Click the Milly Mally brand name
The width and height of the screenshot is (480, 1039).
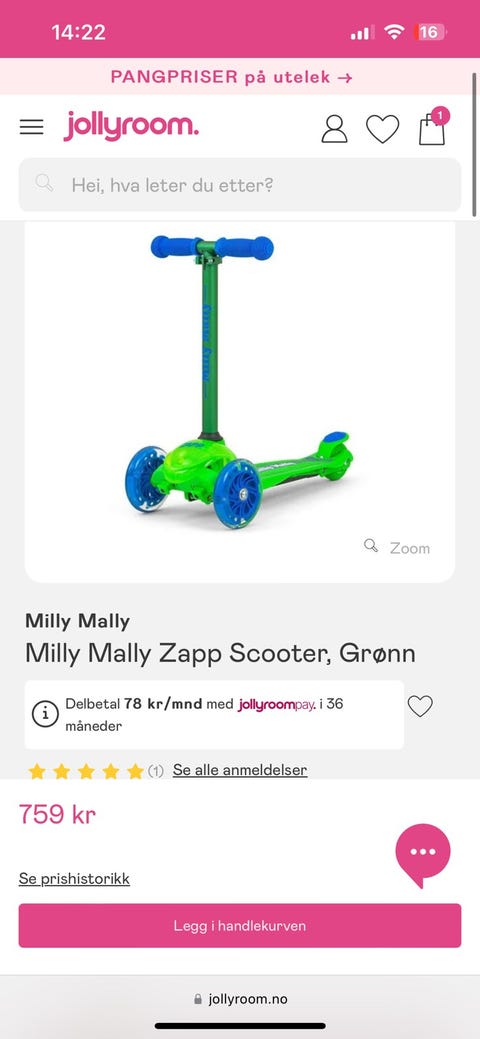tap(78, 621)
